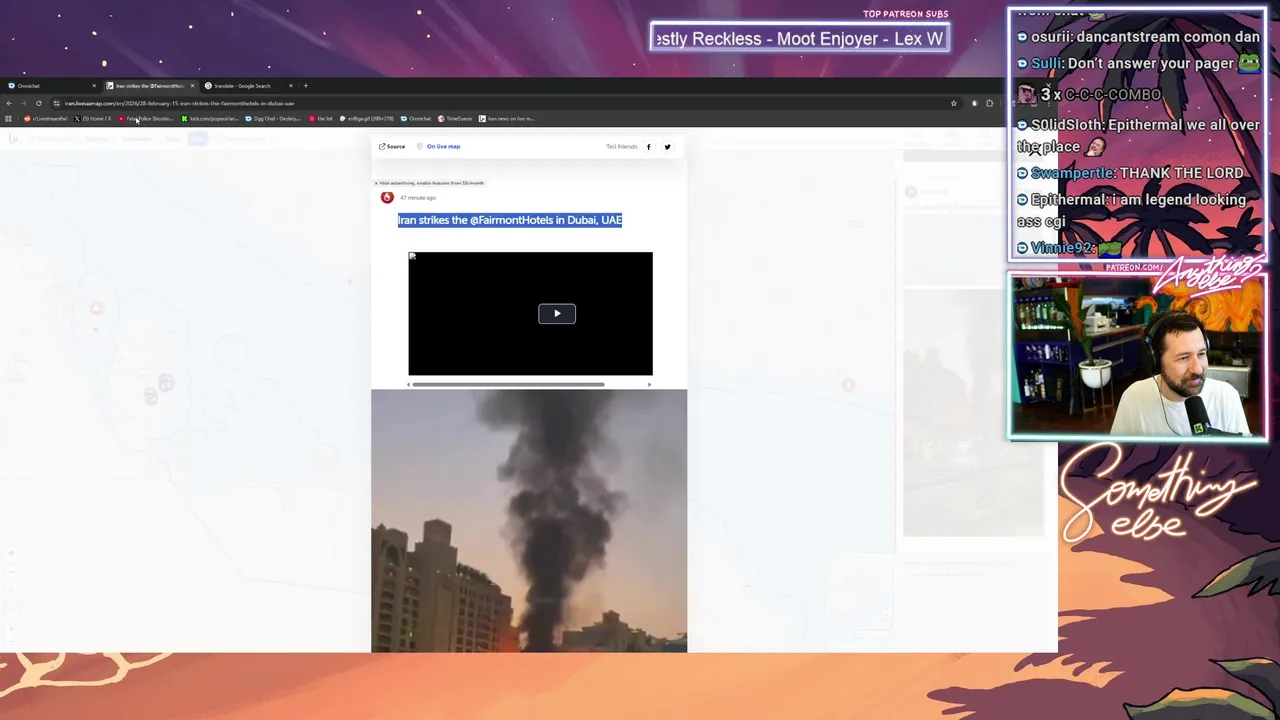
Task: Go back to previous page
Action: click(9, 103)
